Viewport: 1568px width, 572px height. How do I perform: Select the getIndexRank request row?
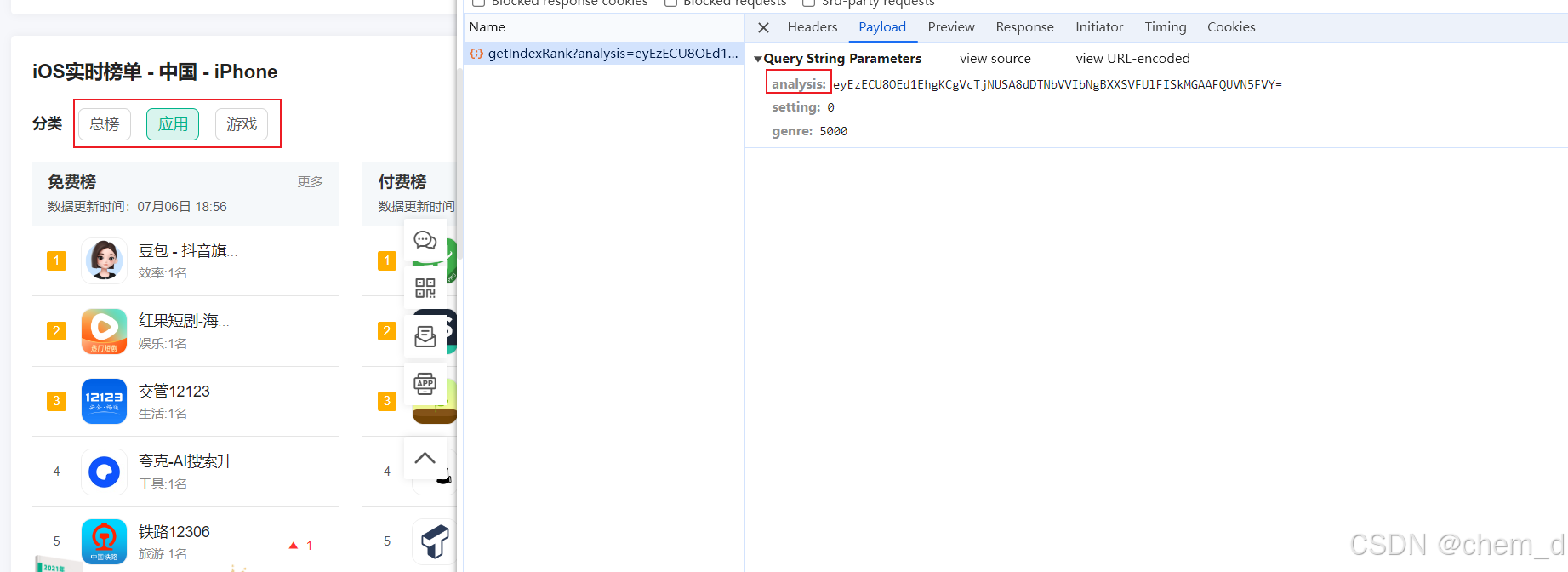[604, 54]
